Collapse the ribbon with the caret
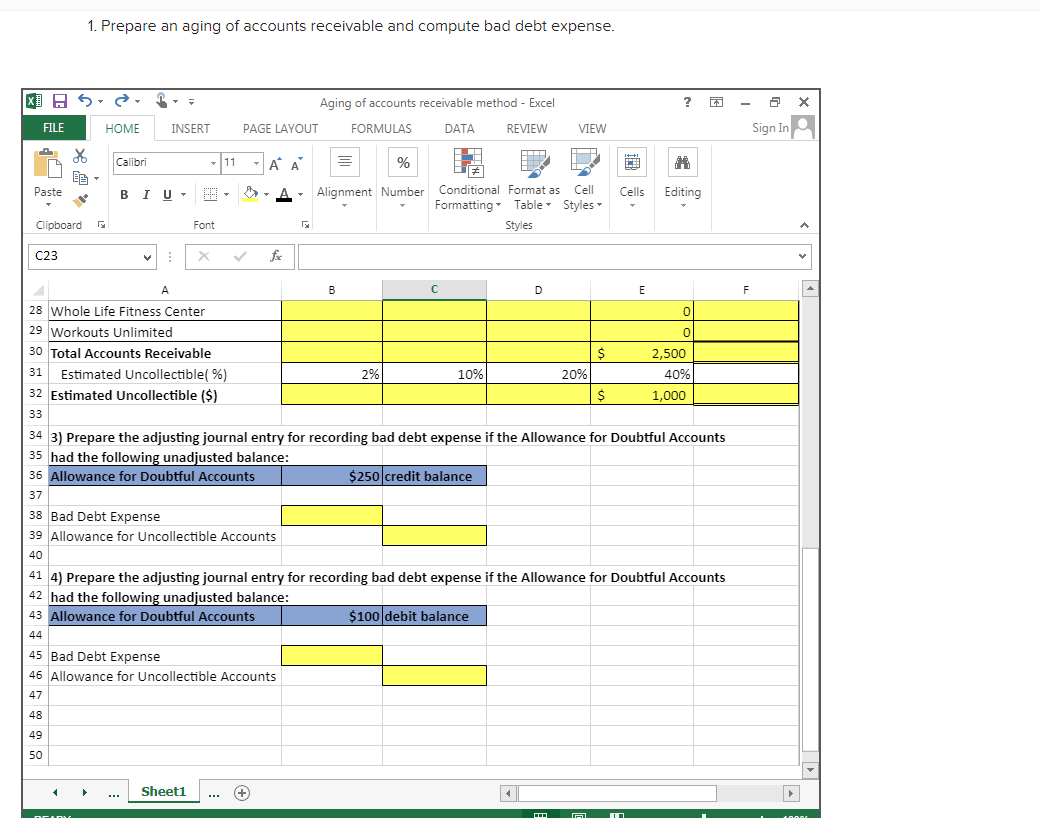The width and height of the screenshot is (1040, 832). tap(805, 225)
